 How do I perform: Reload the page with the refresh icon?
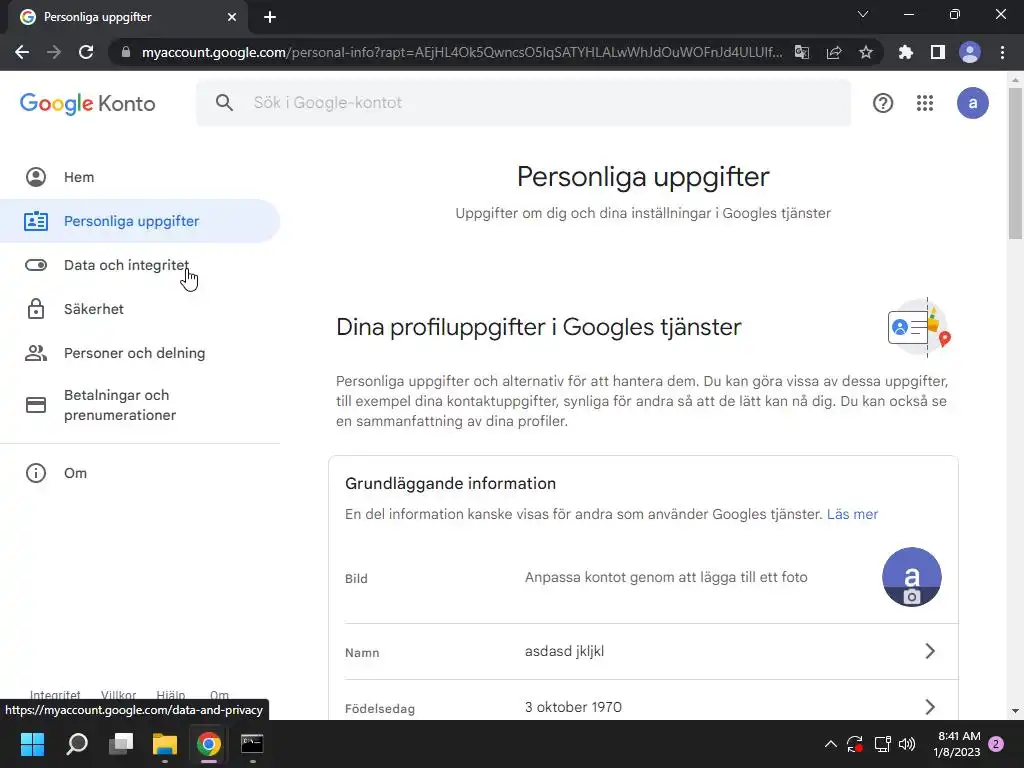point(86,52)
